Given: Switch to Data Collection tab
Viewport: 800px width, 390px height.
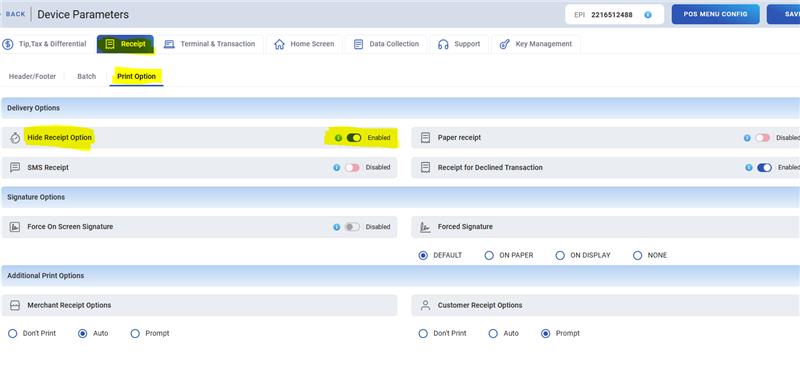Looking at the screenshot, I should point(386,44).
